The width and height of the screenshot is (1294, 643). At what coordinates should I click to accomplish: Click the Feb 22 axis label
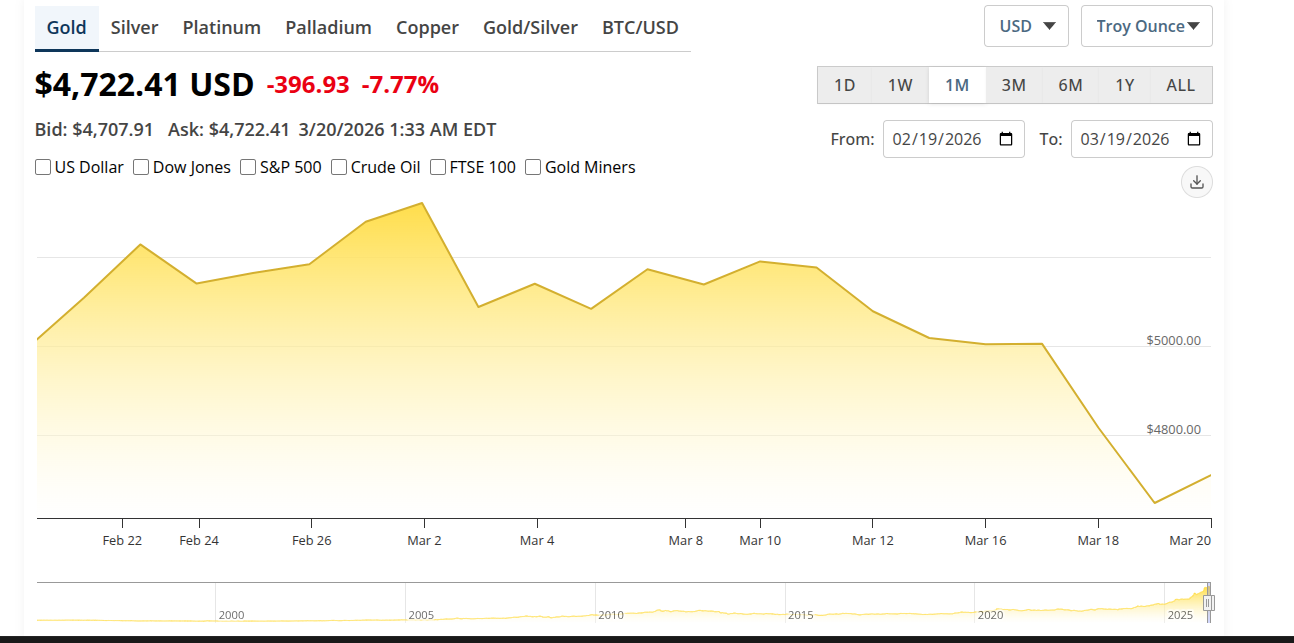[x=122, y=540]
